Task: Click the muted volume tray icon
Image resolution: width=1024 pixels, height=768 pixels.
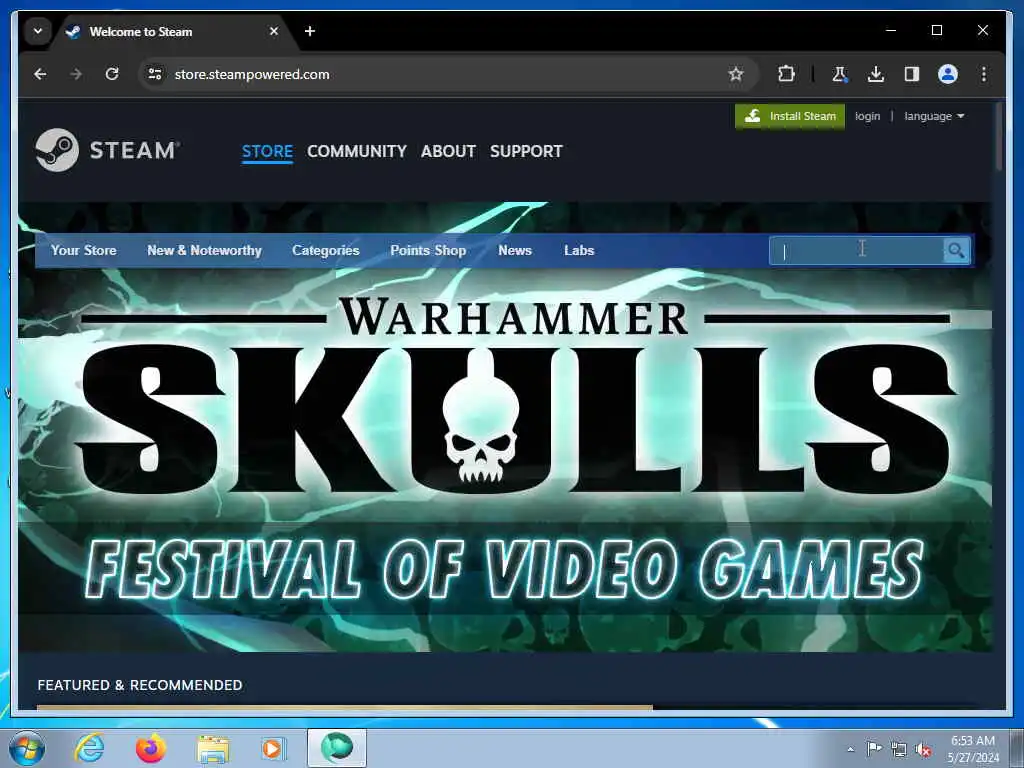Action: (x=923, y=750)
